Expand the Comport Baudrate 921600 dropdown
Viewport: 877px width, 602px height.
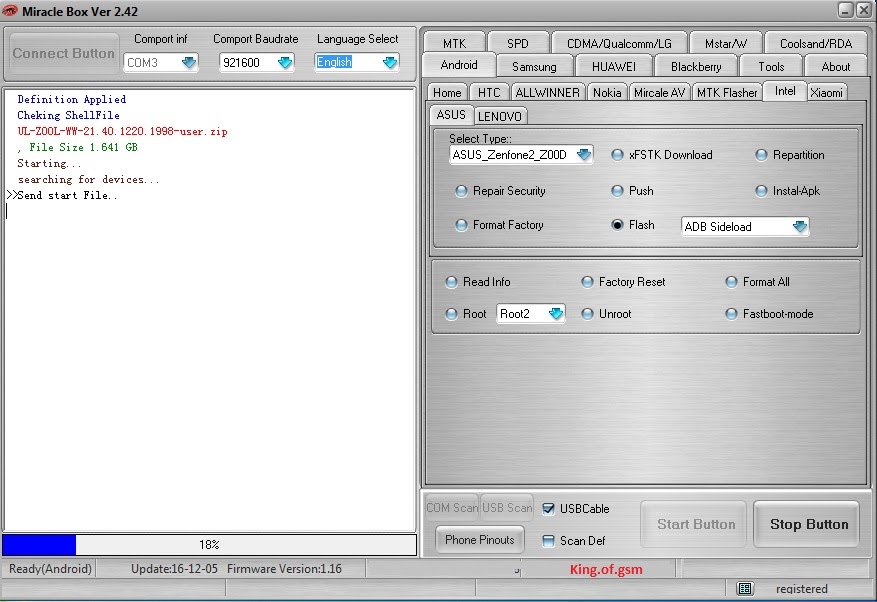[x=285, y=62]
